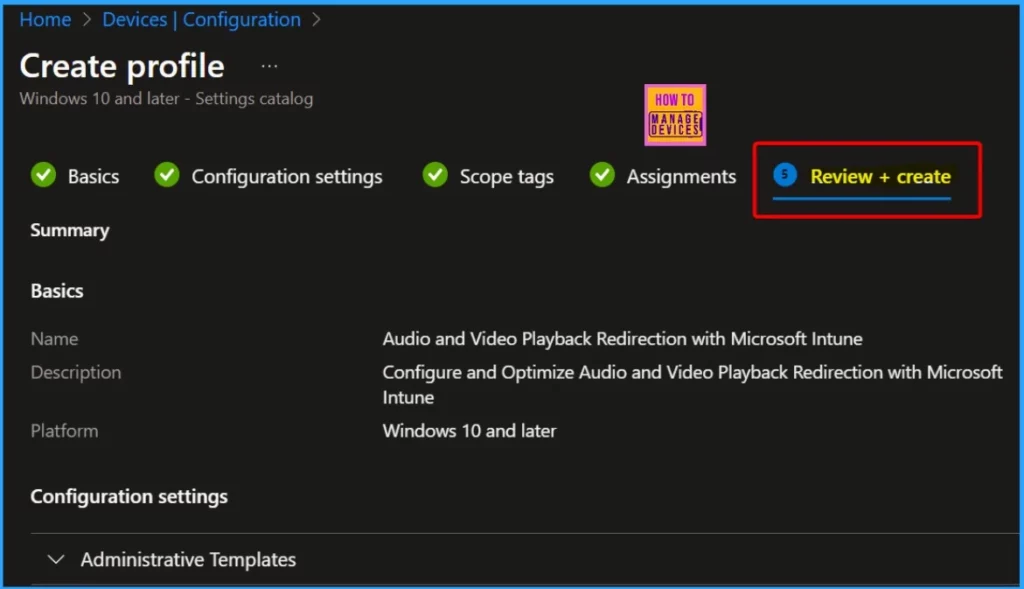This screenshot has height=589, width=1024.
Task: Go to the Scope tags step
Action: pyautogui.click(x=507, y=177)
